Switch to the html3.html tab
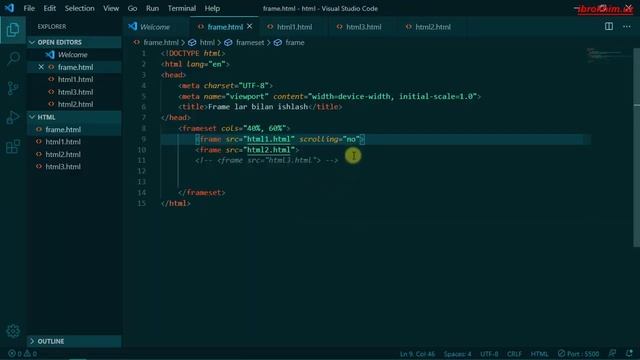The width and height of the screenshot is (640, 360). tap(363, 27)
